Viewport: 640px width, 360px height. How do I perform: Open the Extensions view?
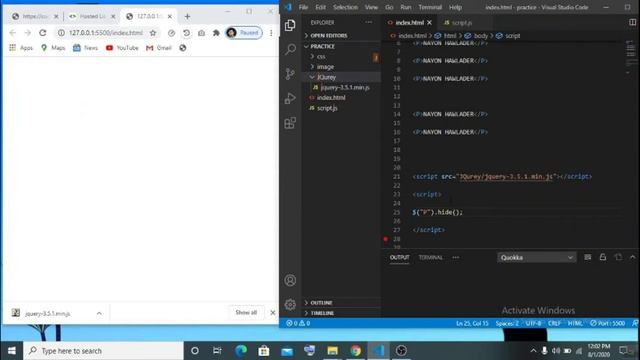pyautogui.click(x=290, y=123)
